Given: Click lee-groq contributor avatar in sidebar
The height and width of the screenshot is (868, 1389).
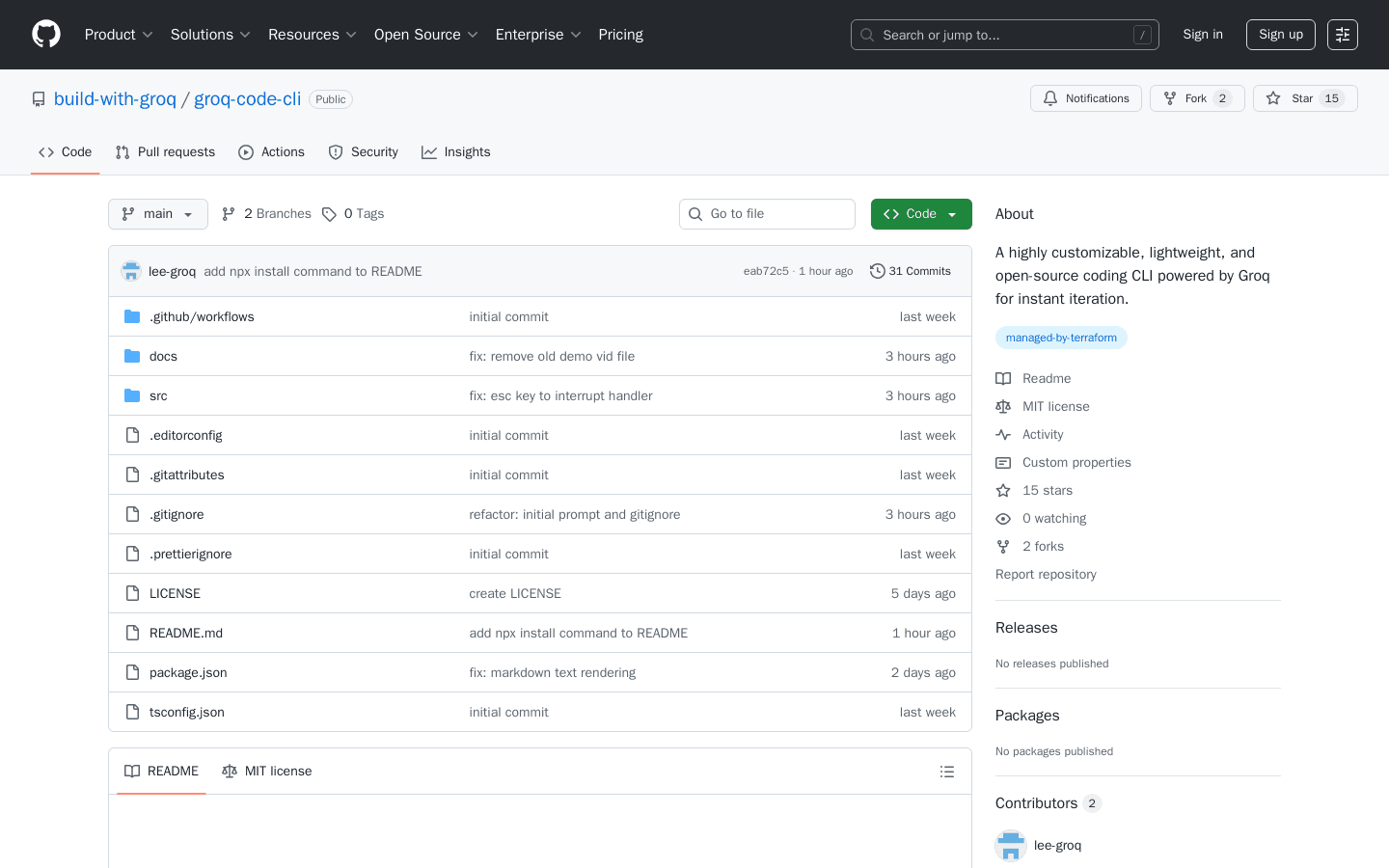Looking at the screenshot, I should click(x=1011, y=846).
